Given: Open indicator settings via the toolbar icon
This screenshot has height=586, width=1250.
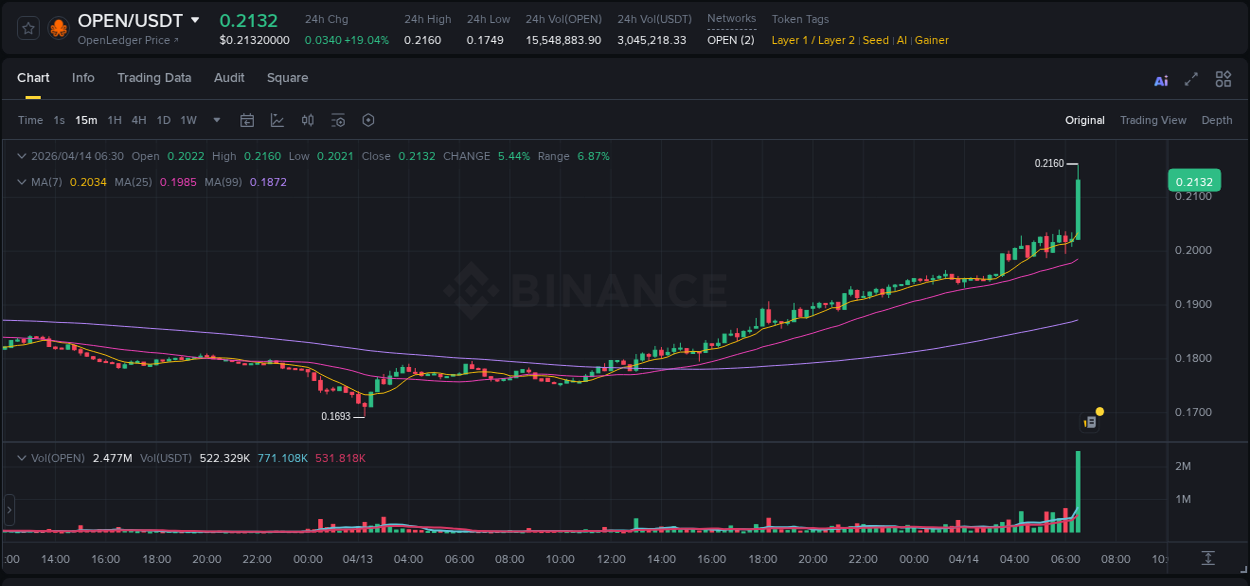Looking at the screenshot, I should 338,120.
